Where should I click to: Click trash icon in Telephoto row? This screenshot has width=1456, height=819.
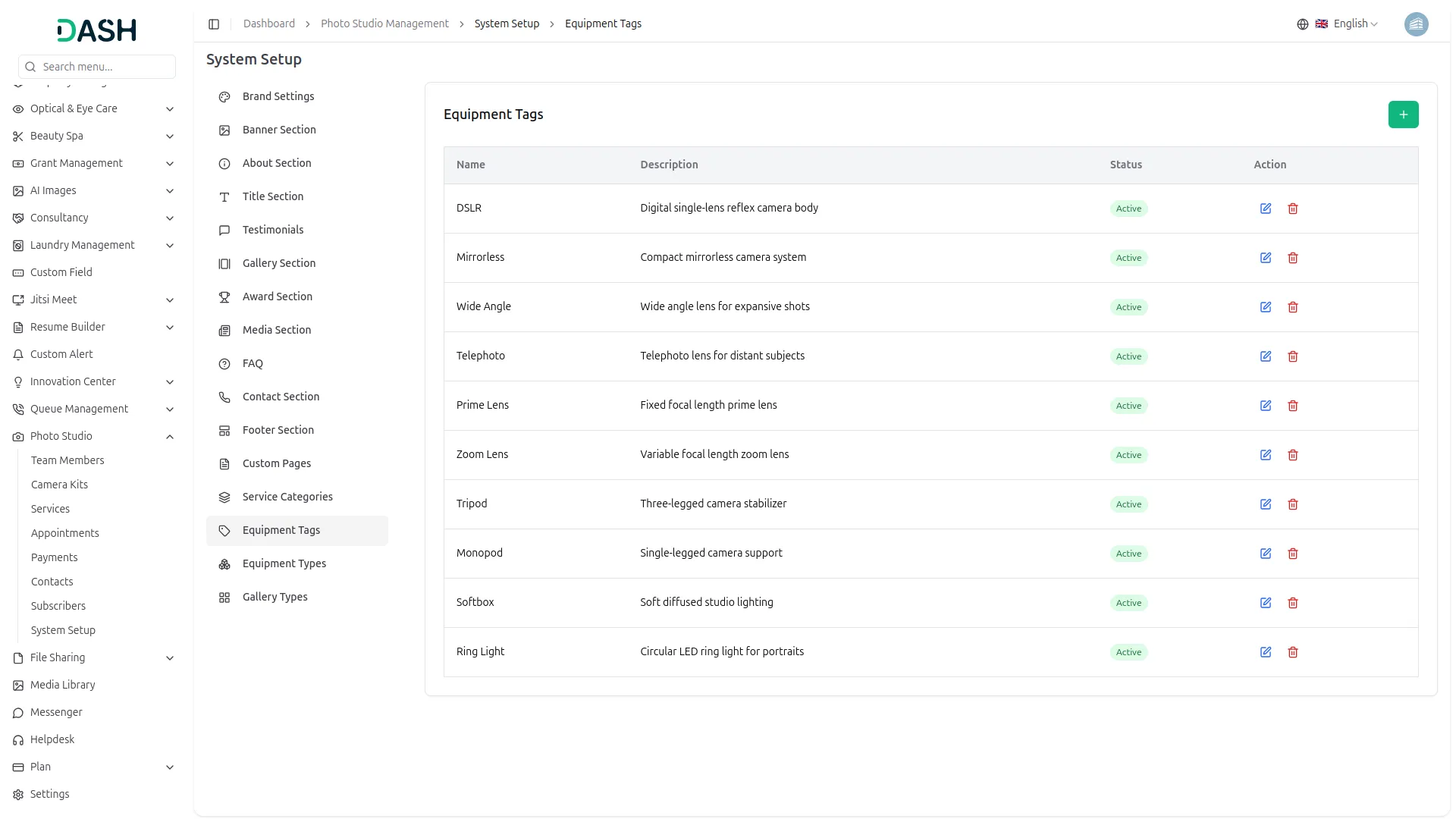point(1293,356)
